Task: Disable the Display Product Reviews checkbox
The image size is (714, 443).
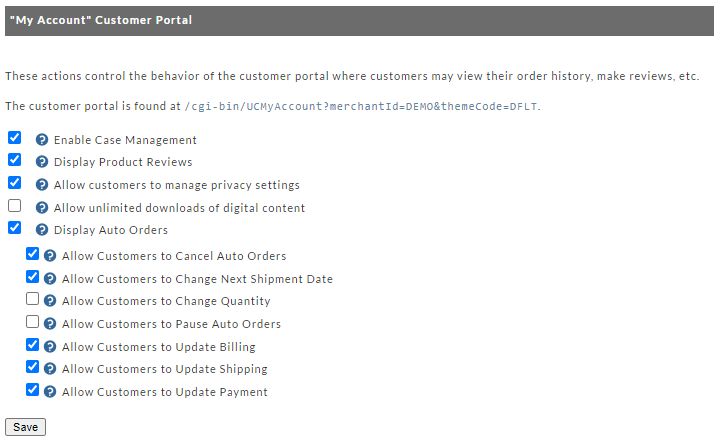Action: point(15,160)
